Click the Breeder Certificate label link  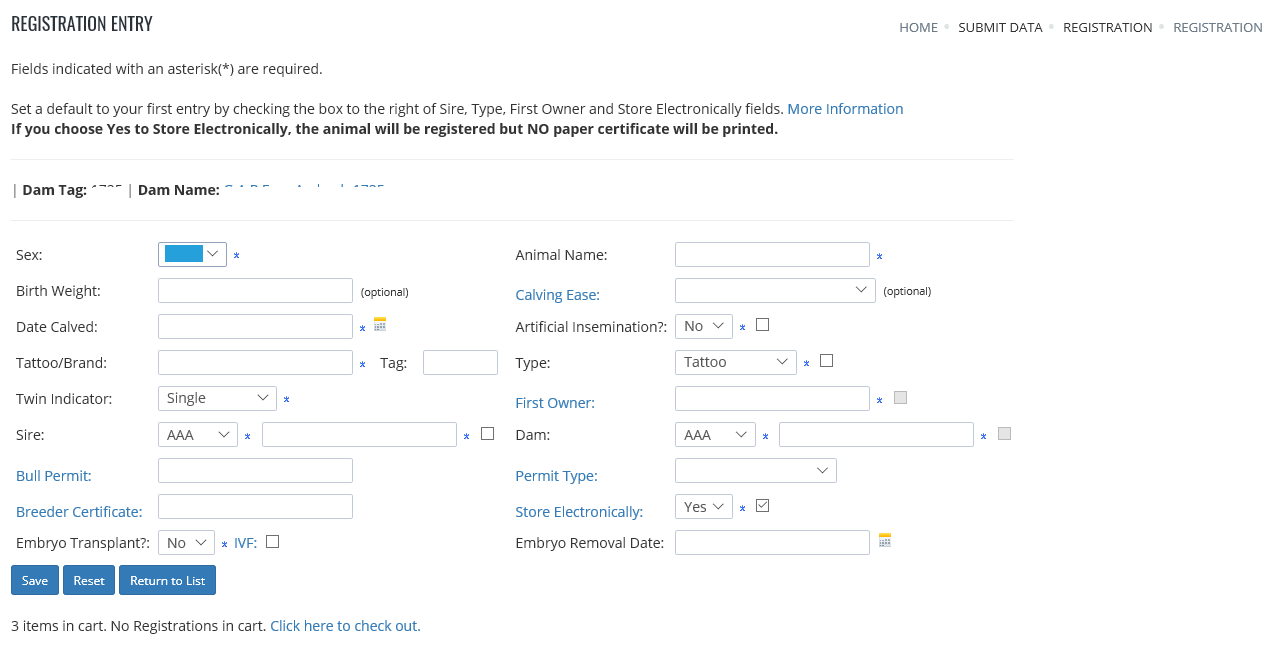click(79, 512)
